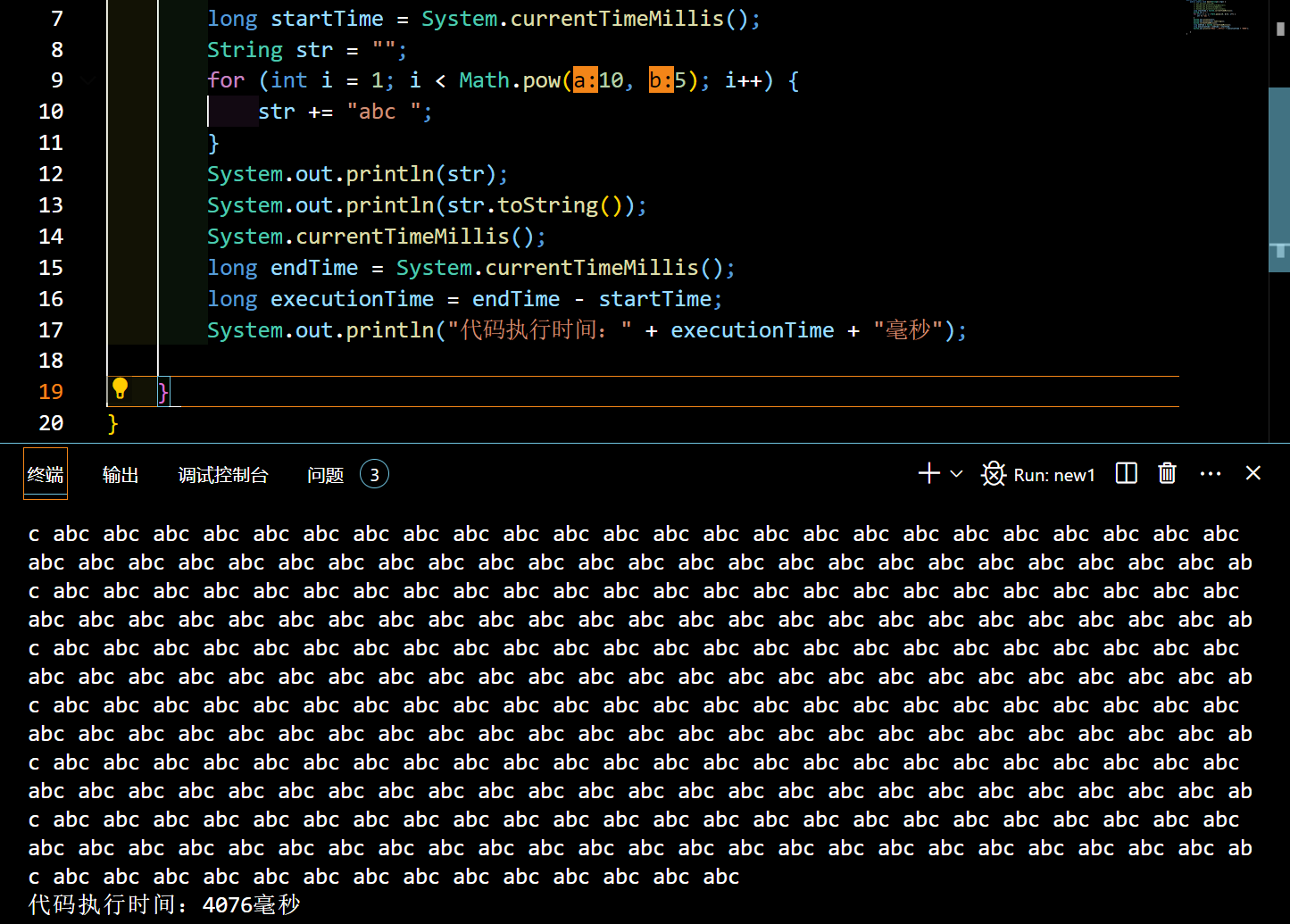Click the lightbulb quick fix icon
Viewport: 1290px width, 924px height.
(x=121, y=389)
